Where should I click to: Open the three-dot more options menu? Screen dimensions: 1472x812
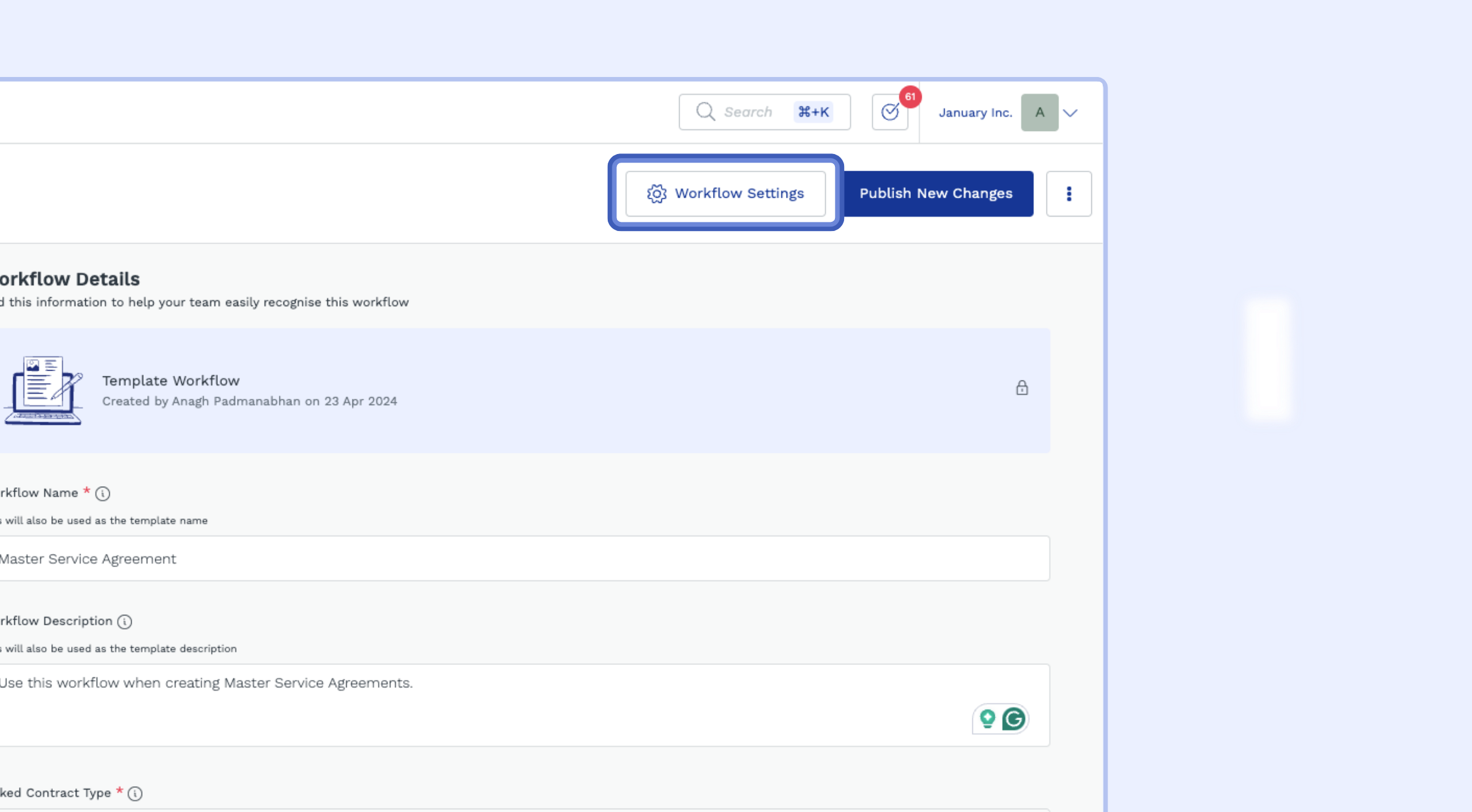(1068, 194)
